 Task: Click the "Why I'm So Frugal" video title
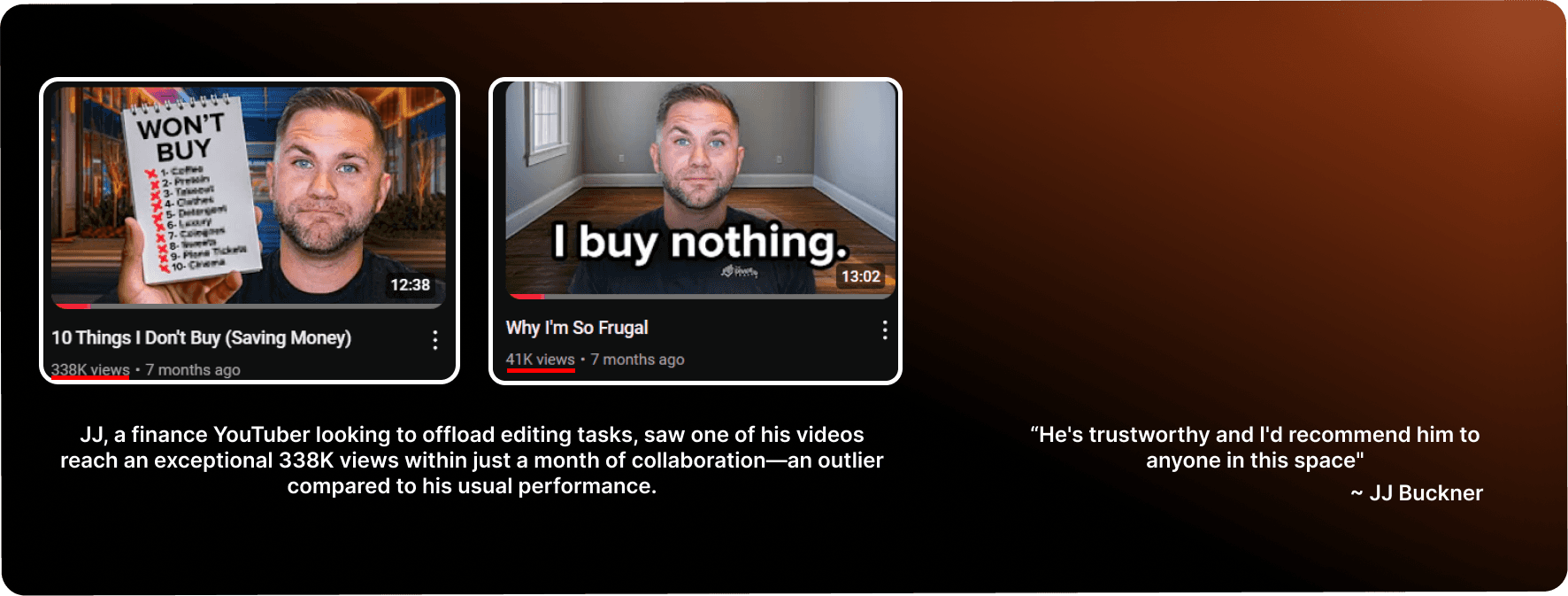pyautogui.click(x=577, y=328)
